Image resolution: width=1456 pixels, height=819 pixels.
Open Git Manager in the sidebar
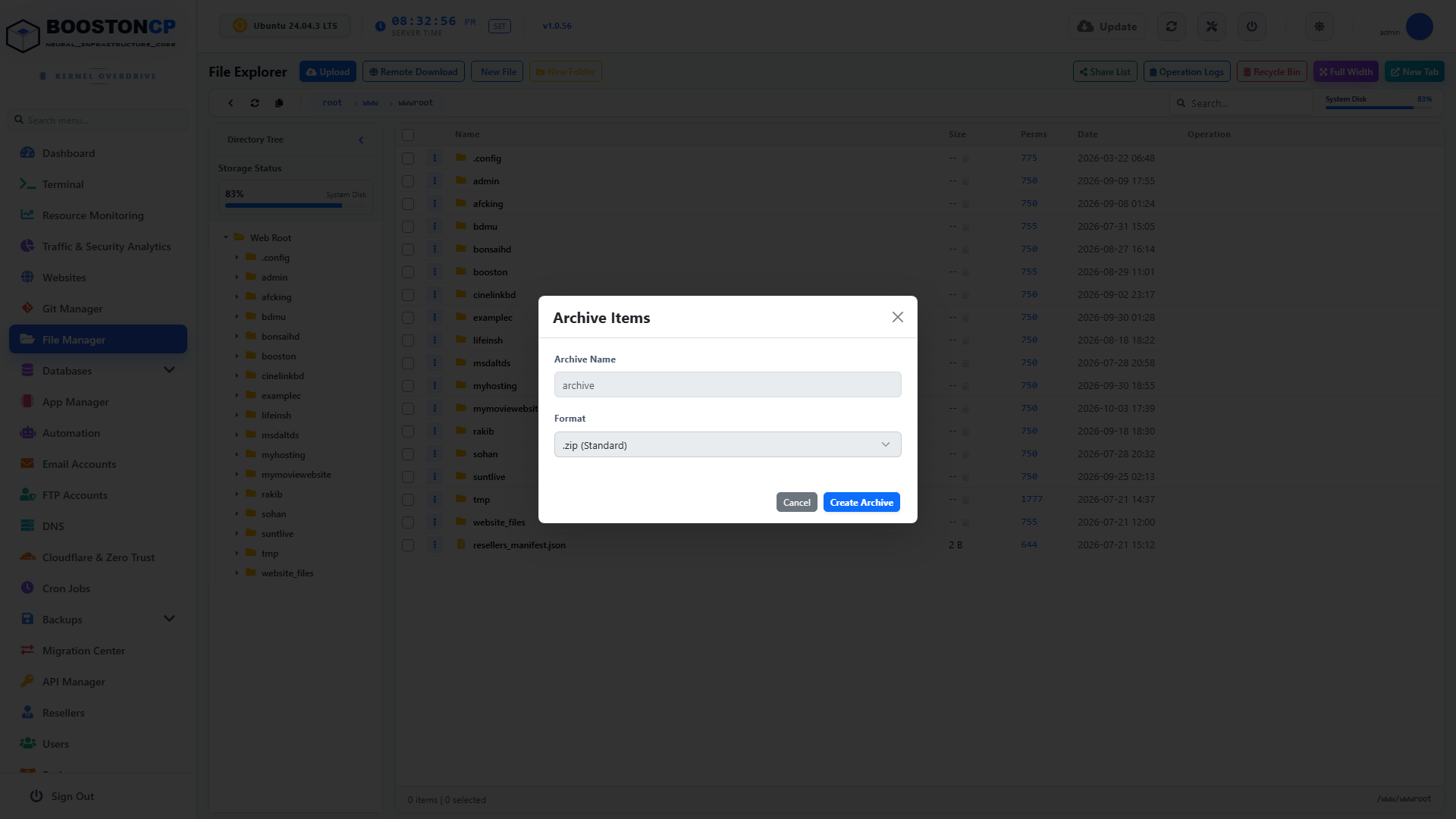tap(98, 308)
